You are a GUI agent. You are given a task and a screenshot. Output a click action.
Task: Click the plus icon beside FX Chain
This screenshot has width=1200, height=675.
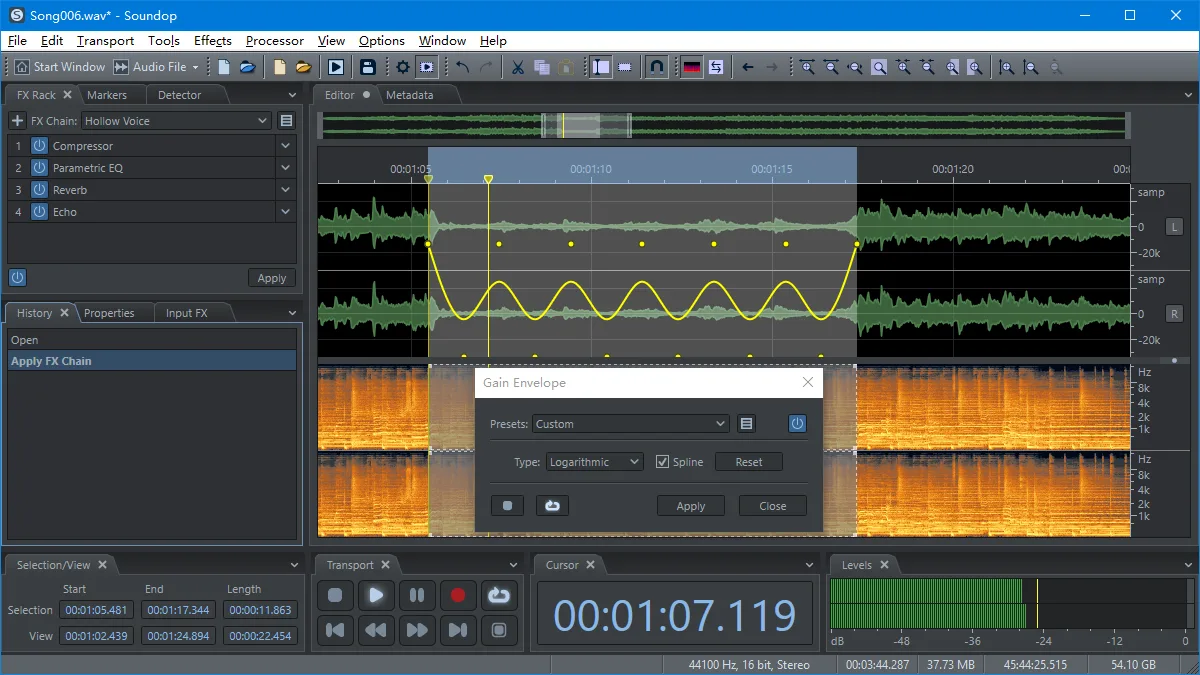tap(17, 121)
